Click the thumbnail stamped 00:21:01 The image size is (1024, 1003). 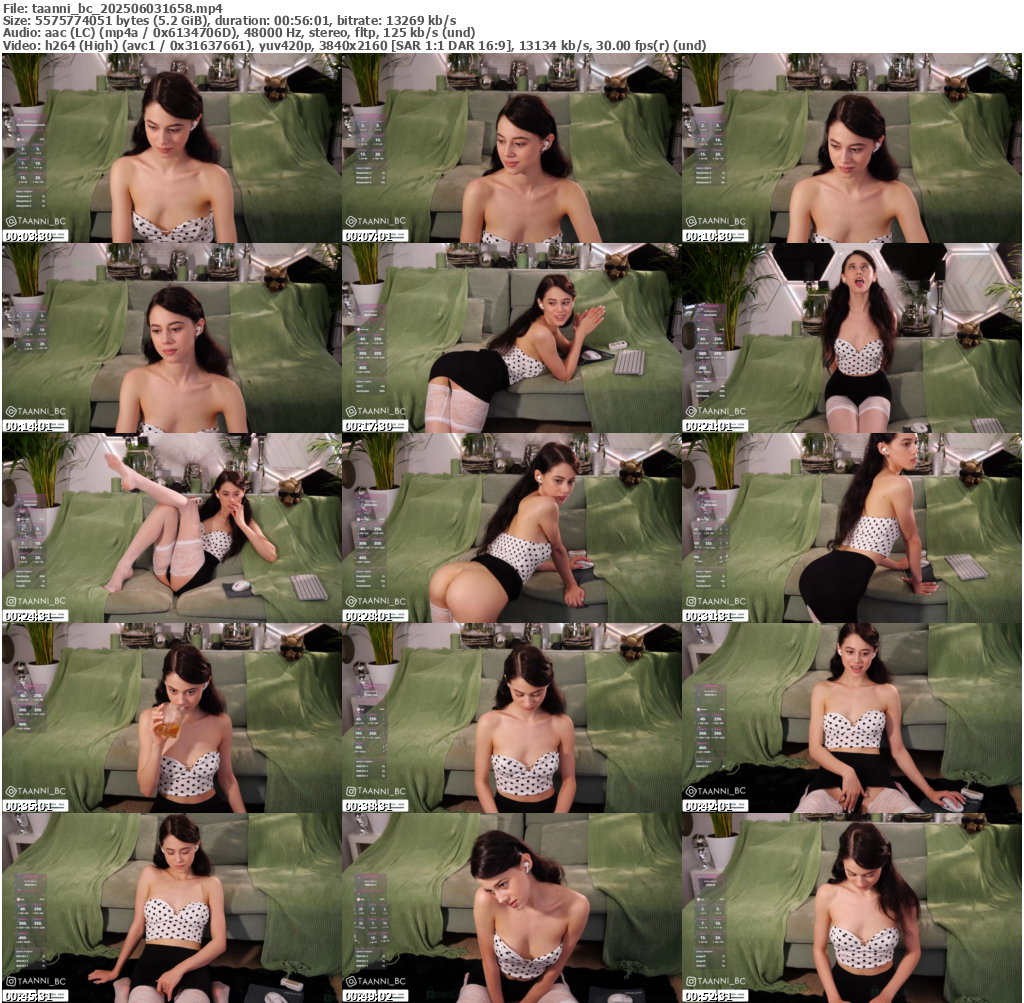pos(852,338)
